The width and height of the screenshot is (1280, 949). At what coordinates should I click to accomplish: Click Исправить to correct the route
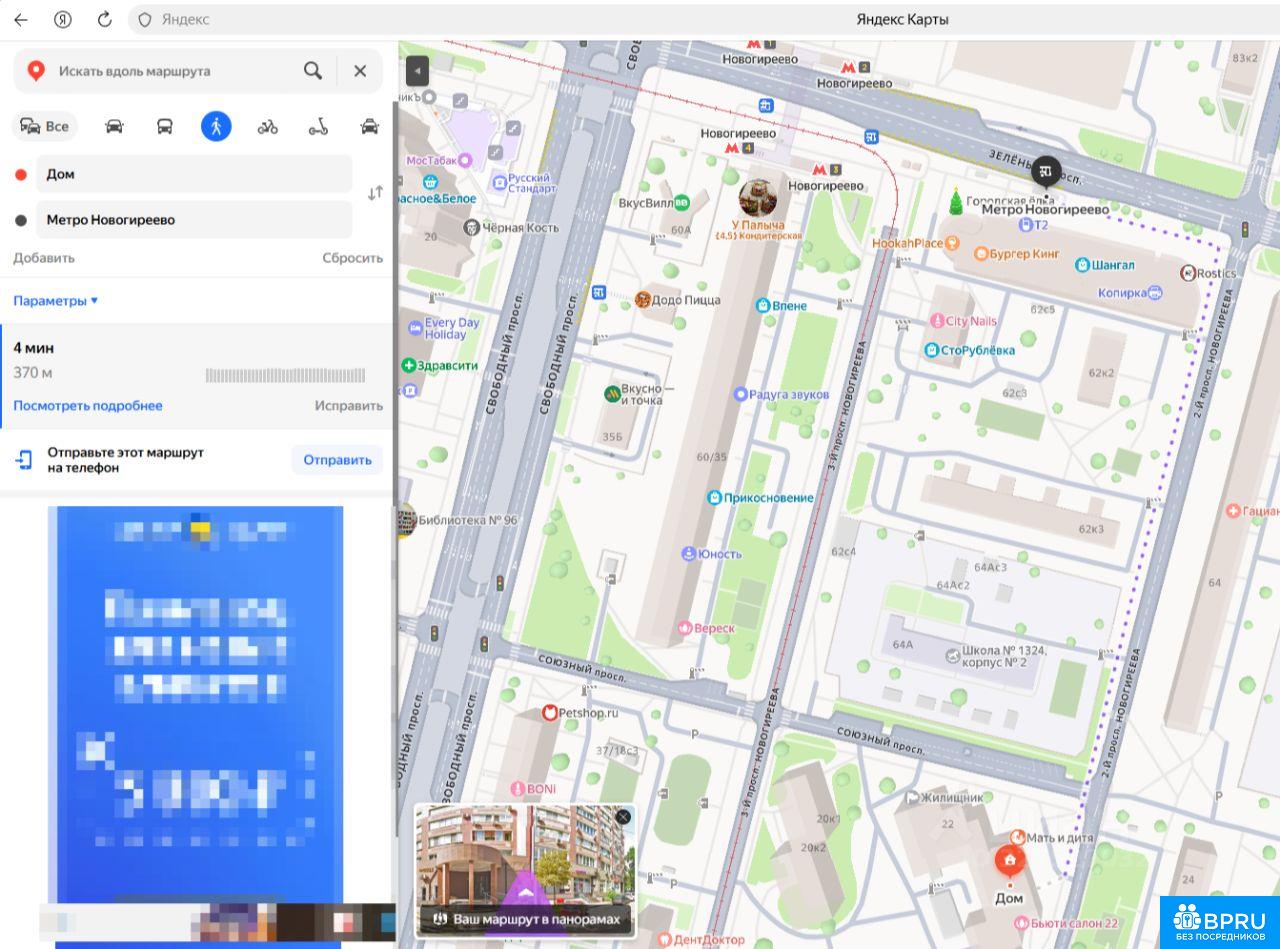tap(349, 406)
